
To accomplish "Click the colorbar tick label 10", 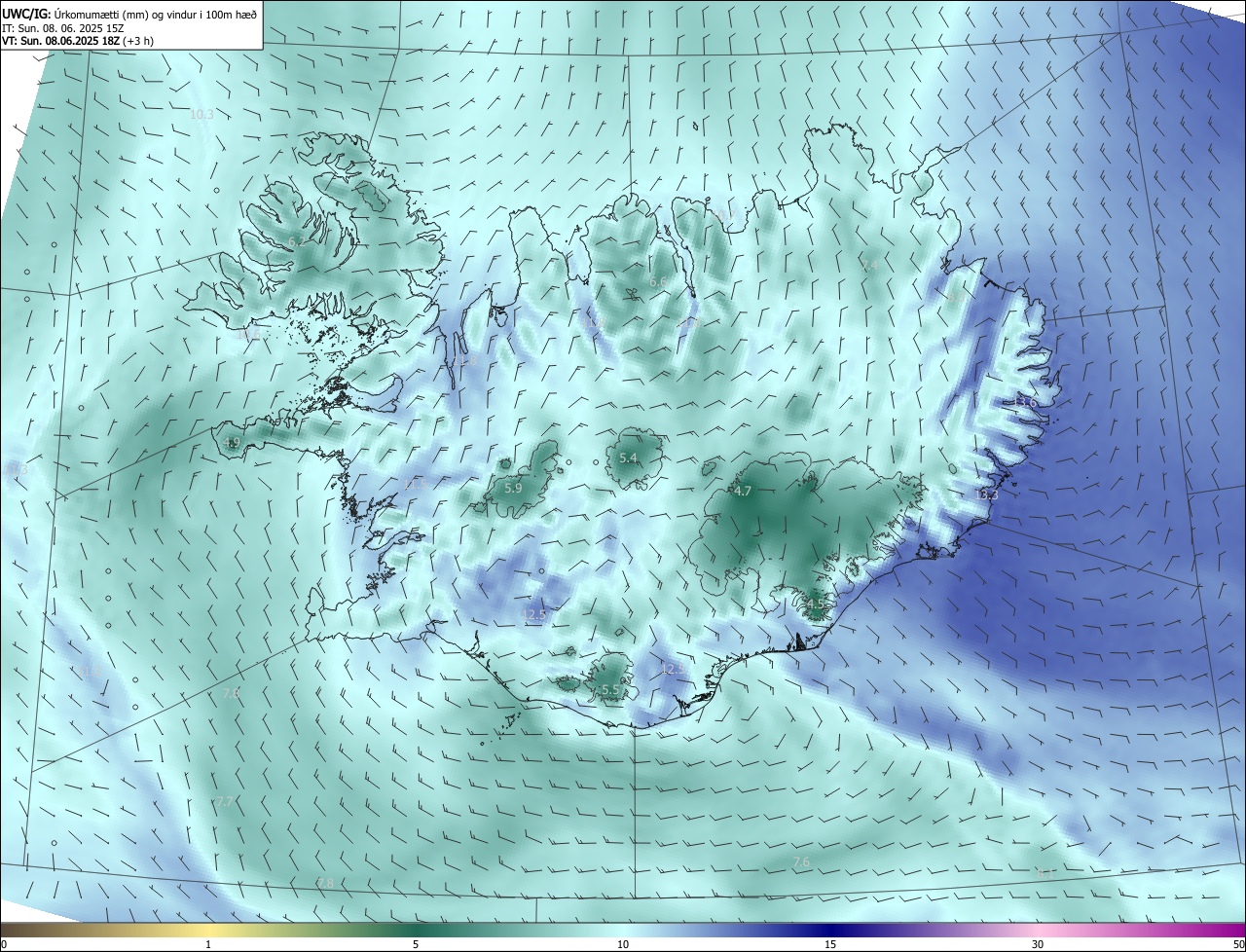I will coord(623,944).
